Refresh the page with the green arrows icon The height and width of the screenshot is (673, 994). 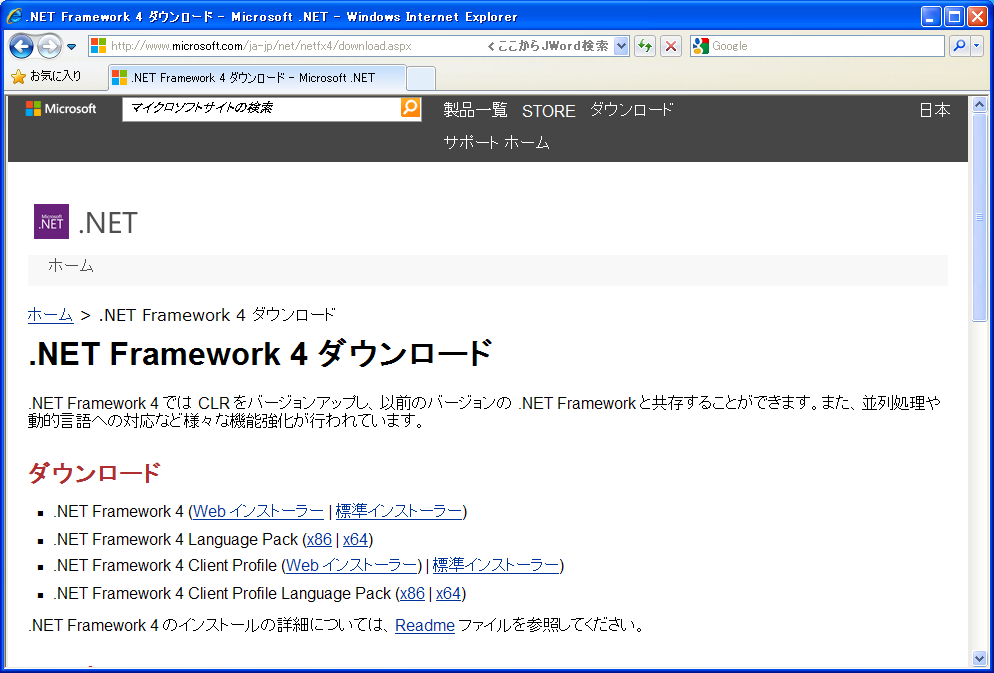click(x=645, y=46)
